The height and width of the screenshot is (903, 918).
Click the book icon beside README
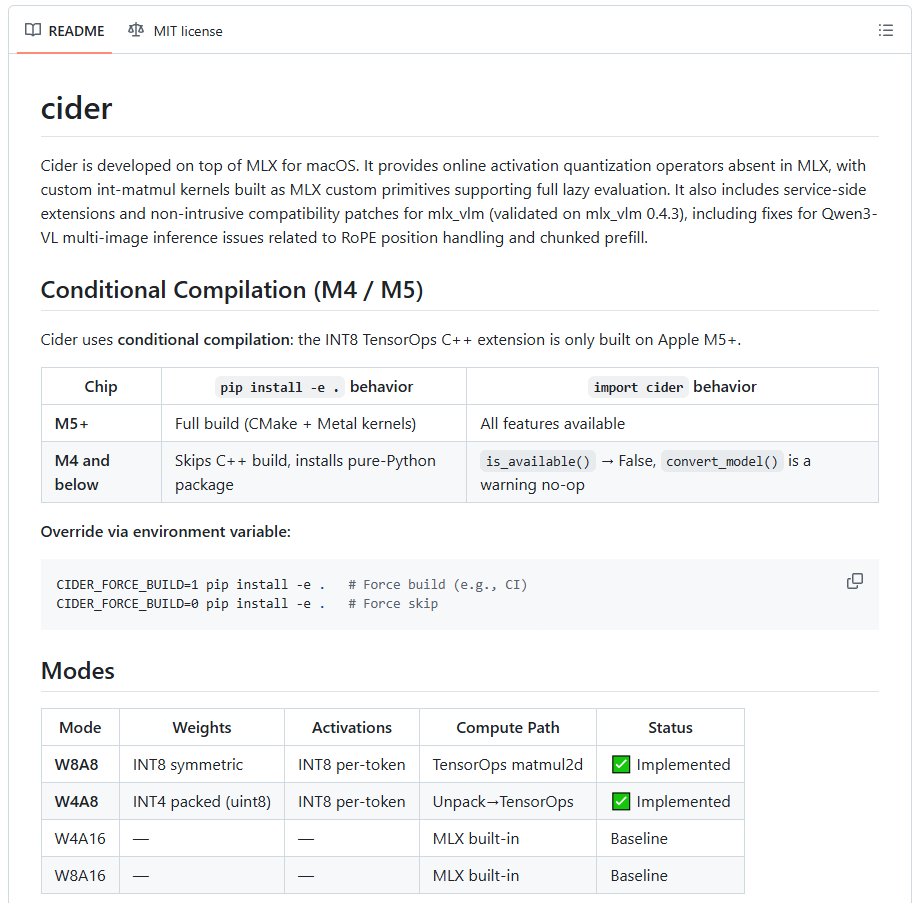(x=33, y=30)
